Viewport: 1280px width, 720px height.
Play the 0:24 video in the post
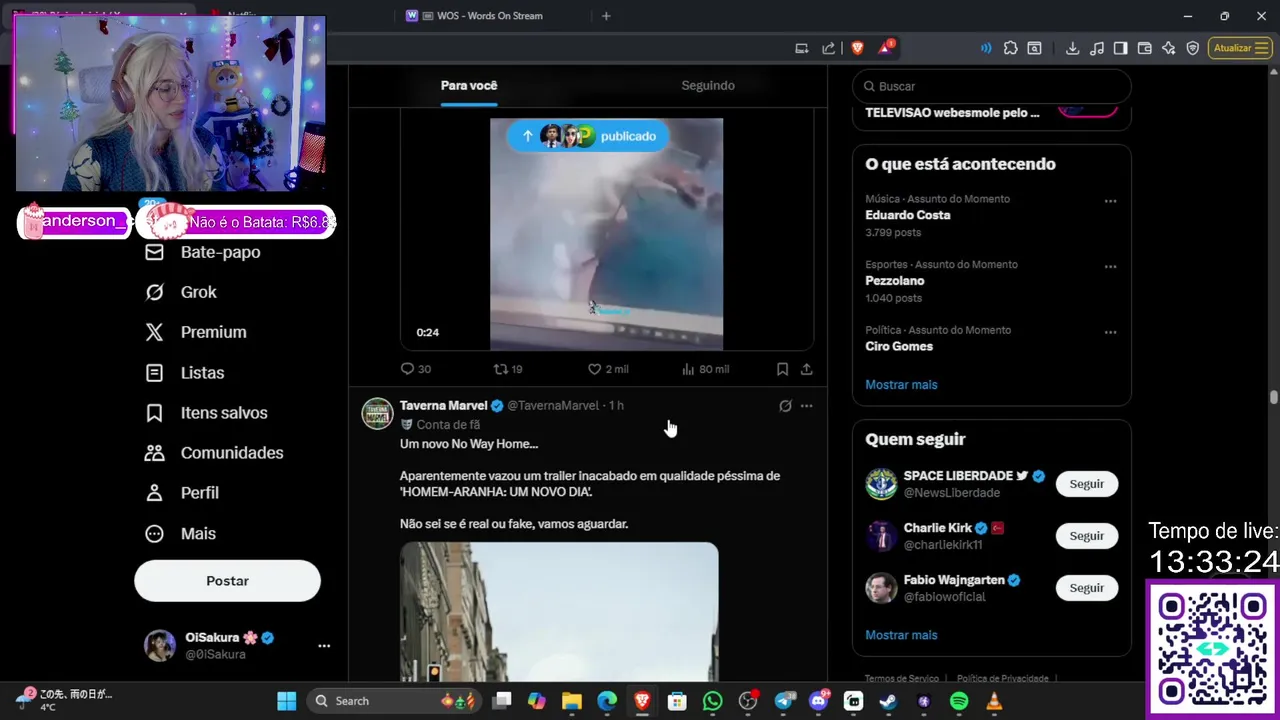click(x=606, y=234)
